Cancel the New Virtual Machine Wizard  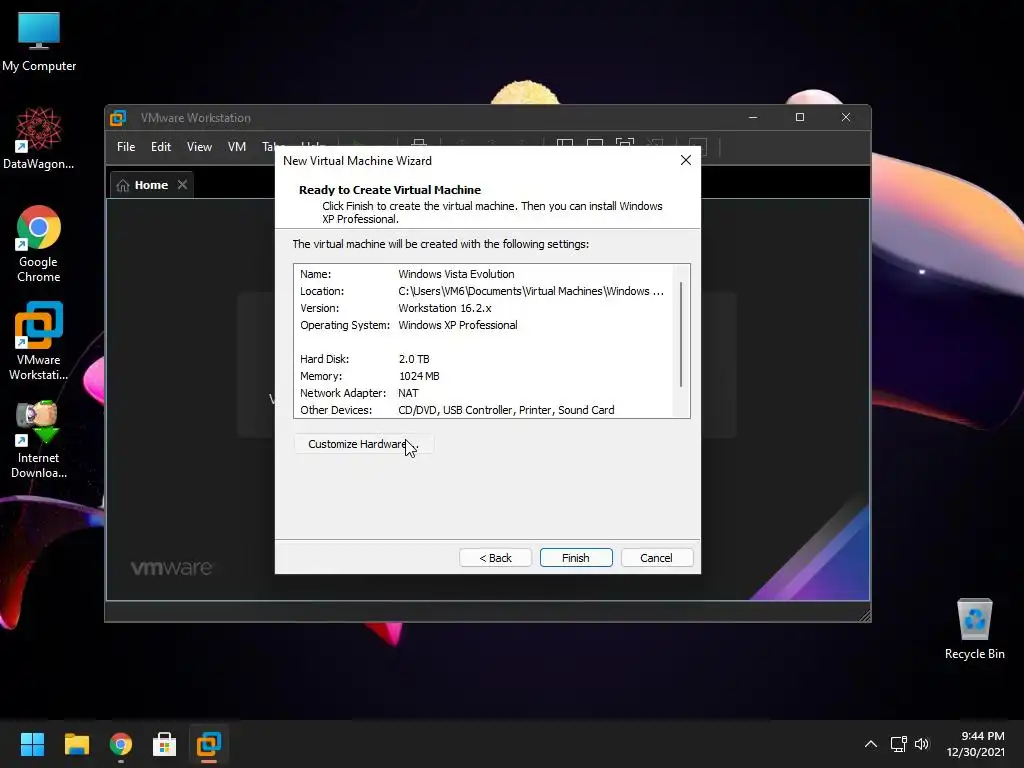(x=656, y=558)
